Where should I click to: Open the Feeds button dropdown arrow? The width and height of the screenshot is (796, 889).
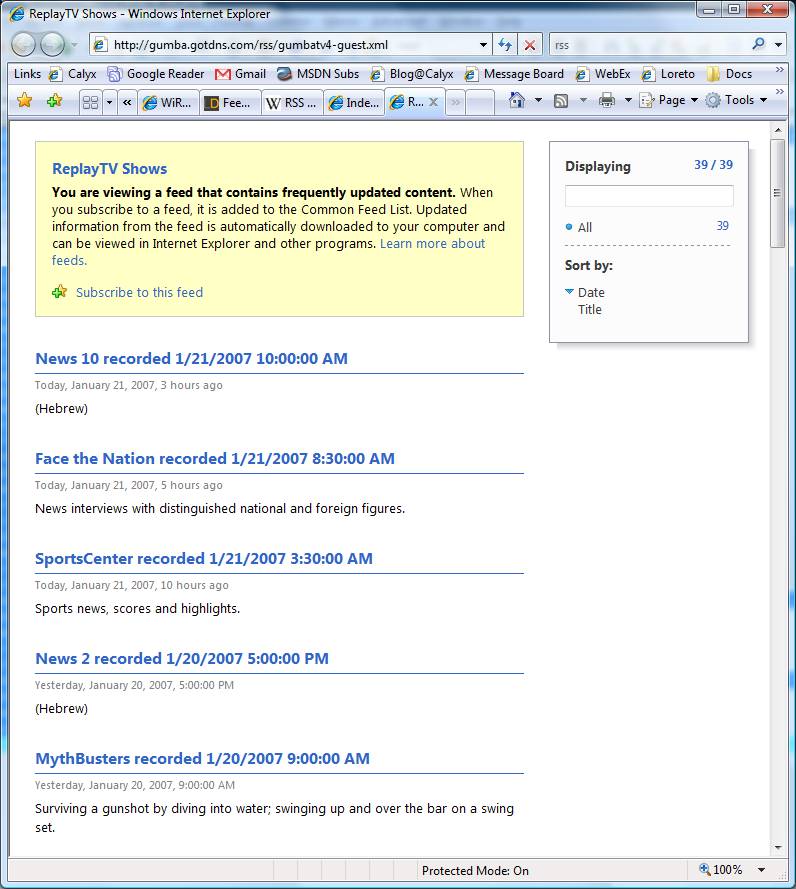(583, 101)
